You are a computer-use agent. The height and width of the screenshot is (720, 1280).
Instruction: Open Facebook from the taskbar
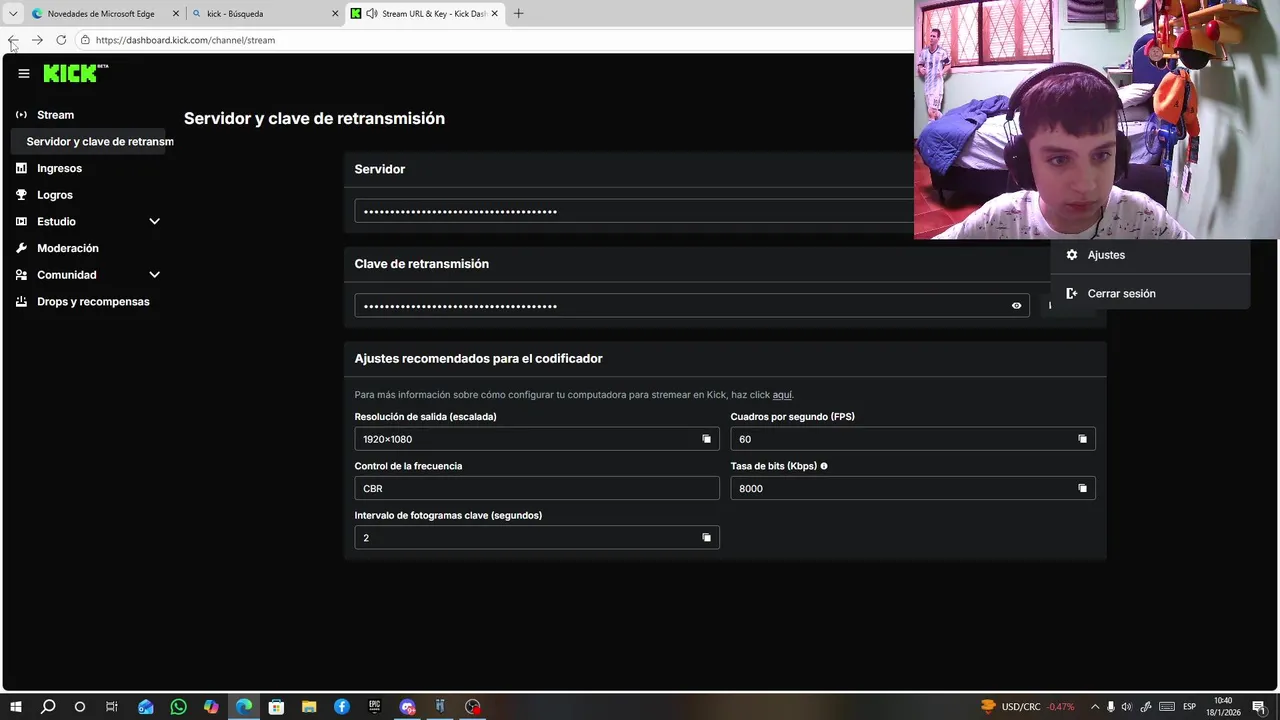342,707
